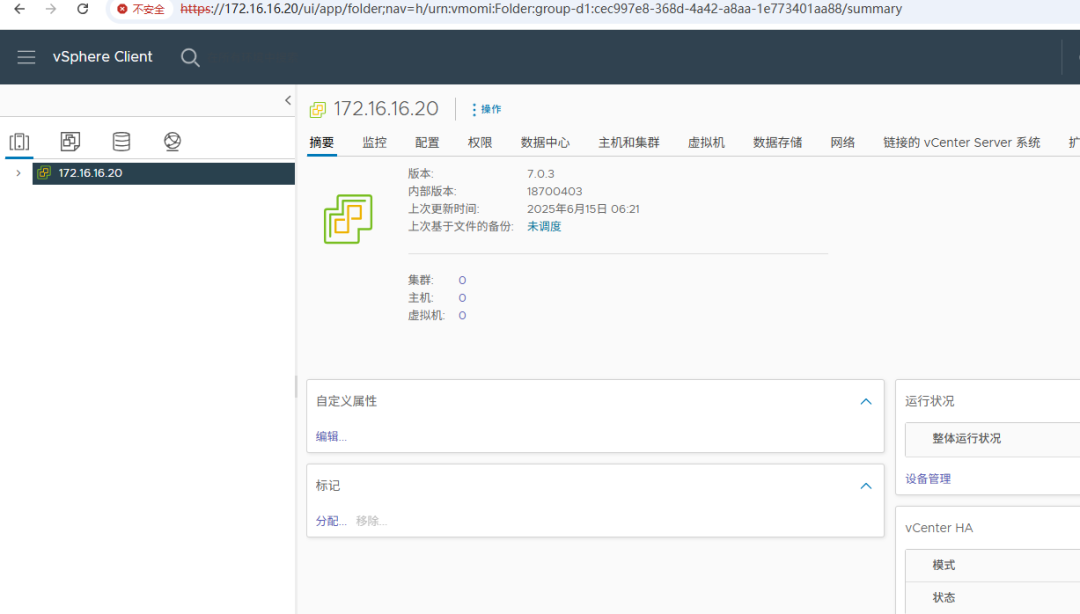1080x614 pixels.
Task: Click the 移除... link under 标记
Action: pyautogui.click(x=371, y=521)
